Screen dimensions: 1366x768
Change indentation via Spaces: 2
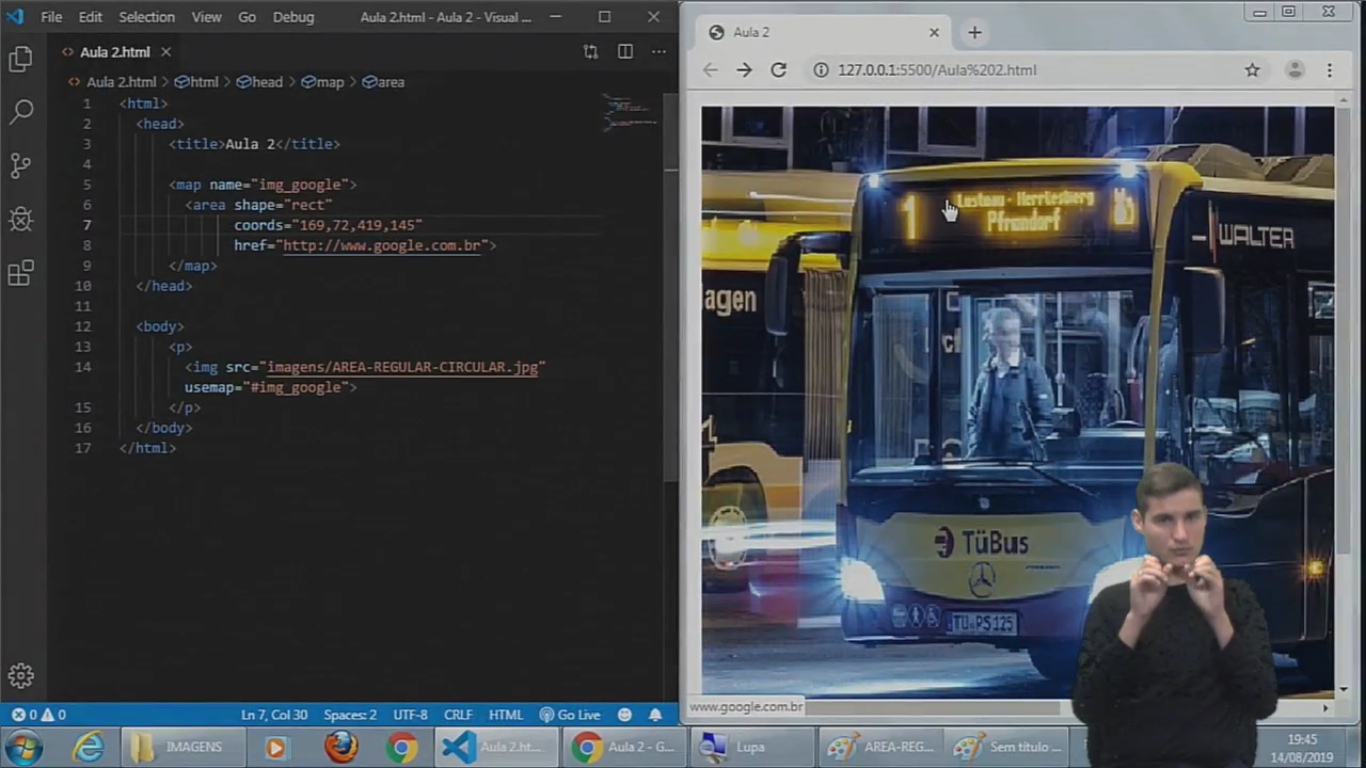[x=350, y=715]
